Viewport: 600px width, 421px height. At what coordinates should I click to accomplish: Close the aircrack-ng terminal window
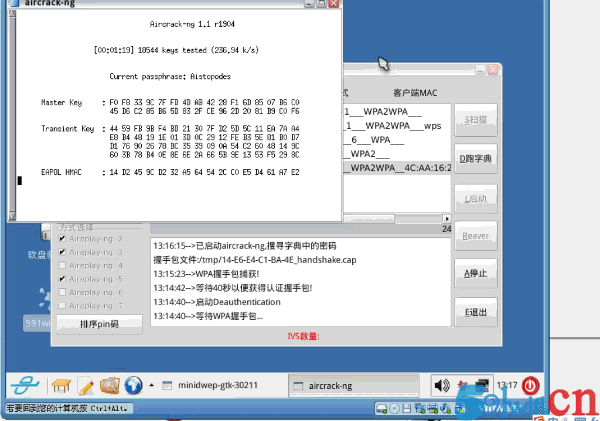point(334,3)
